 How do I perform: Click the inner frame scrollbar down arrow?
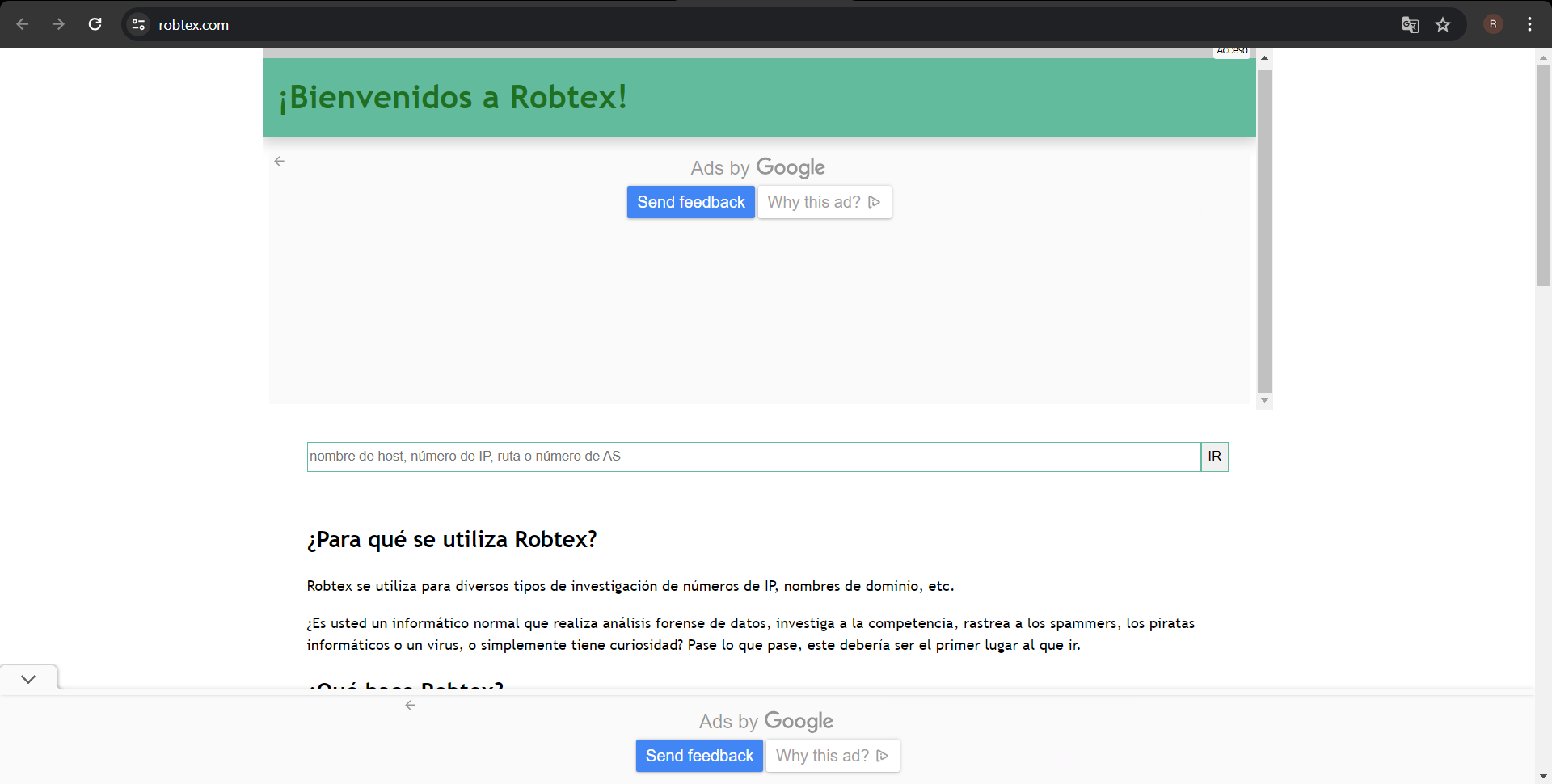pos(1264,401)
